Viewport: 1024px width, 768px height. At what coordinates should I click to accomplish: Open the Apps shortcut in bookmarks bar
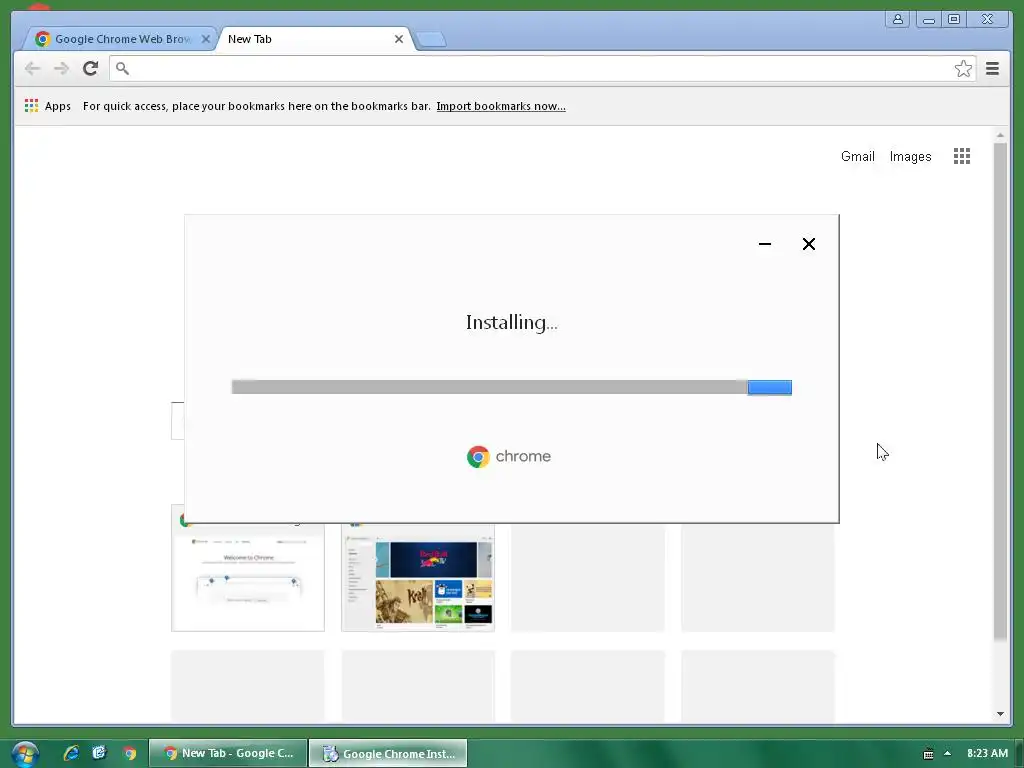pyautogui.click(x=48, y=106)
